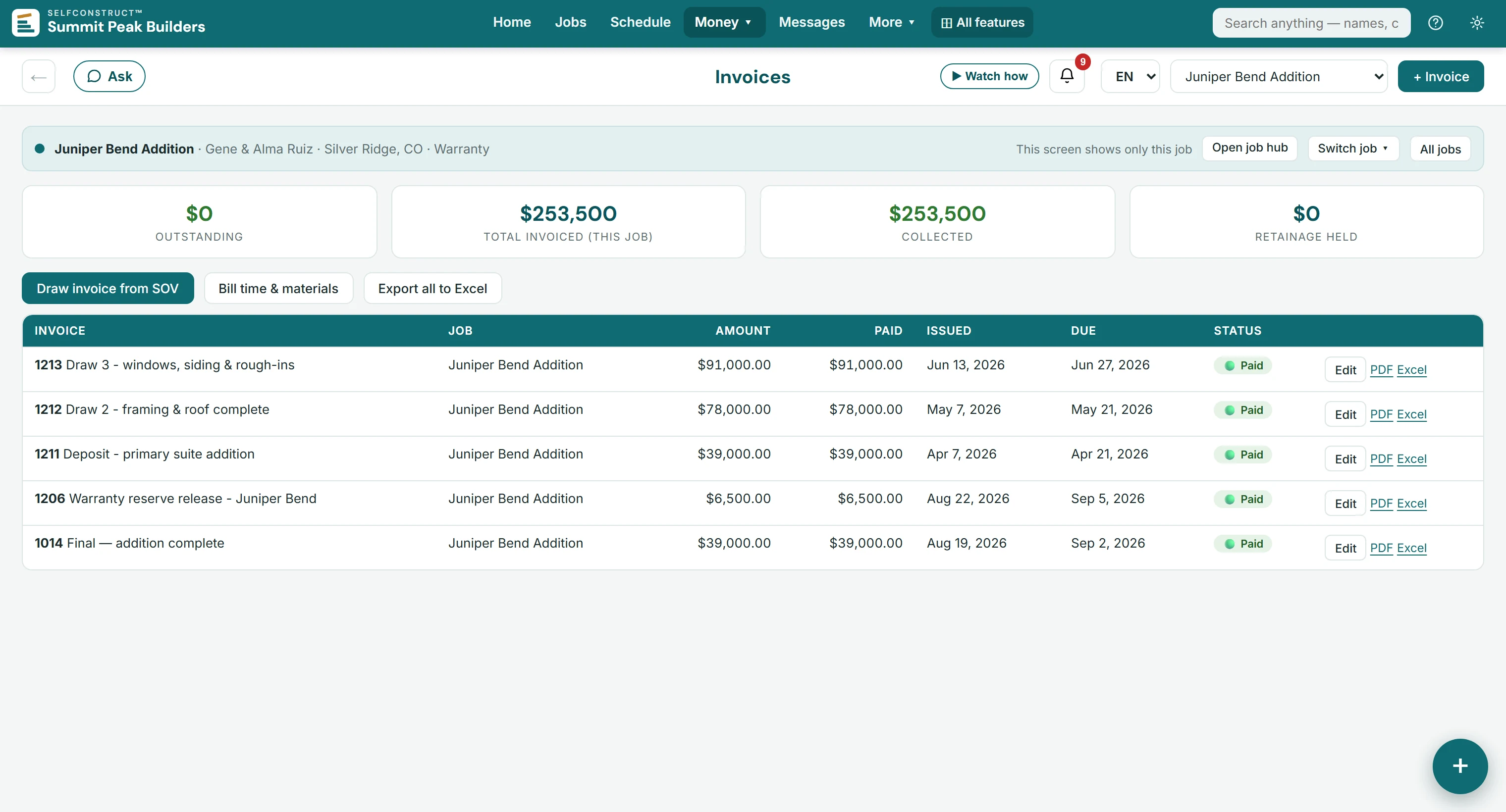Screen dimensions: 1506x812
Task: Edit invoice 1211 Deposit
Action: (1345, 459)
